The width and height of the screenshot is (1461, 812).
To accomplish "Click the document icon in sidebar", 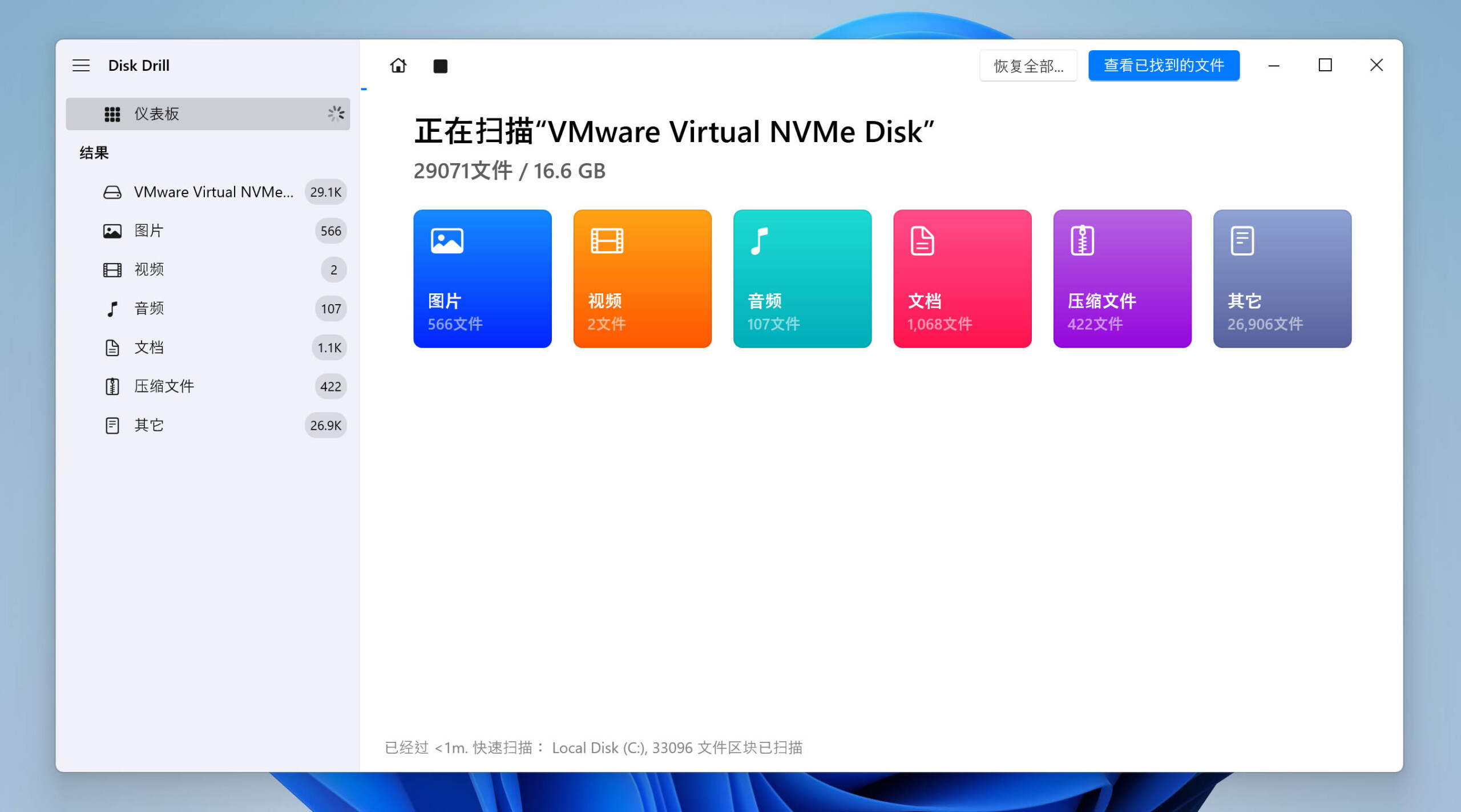I will coord(112,348).
